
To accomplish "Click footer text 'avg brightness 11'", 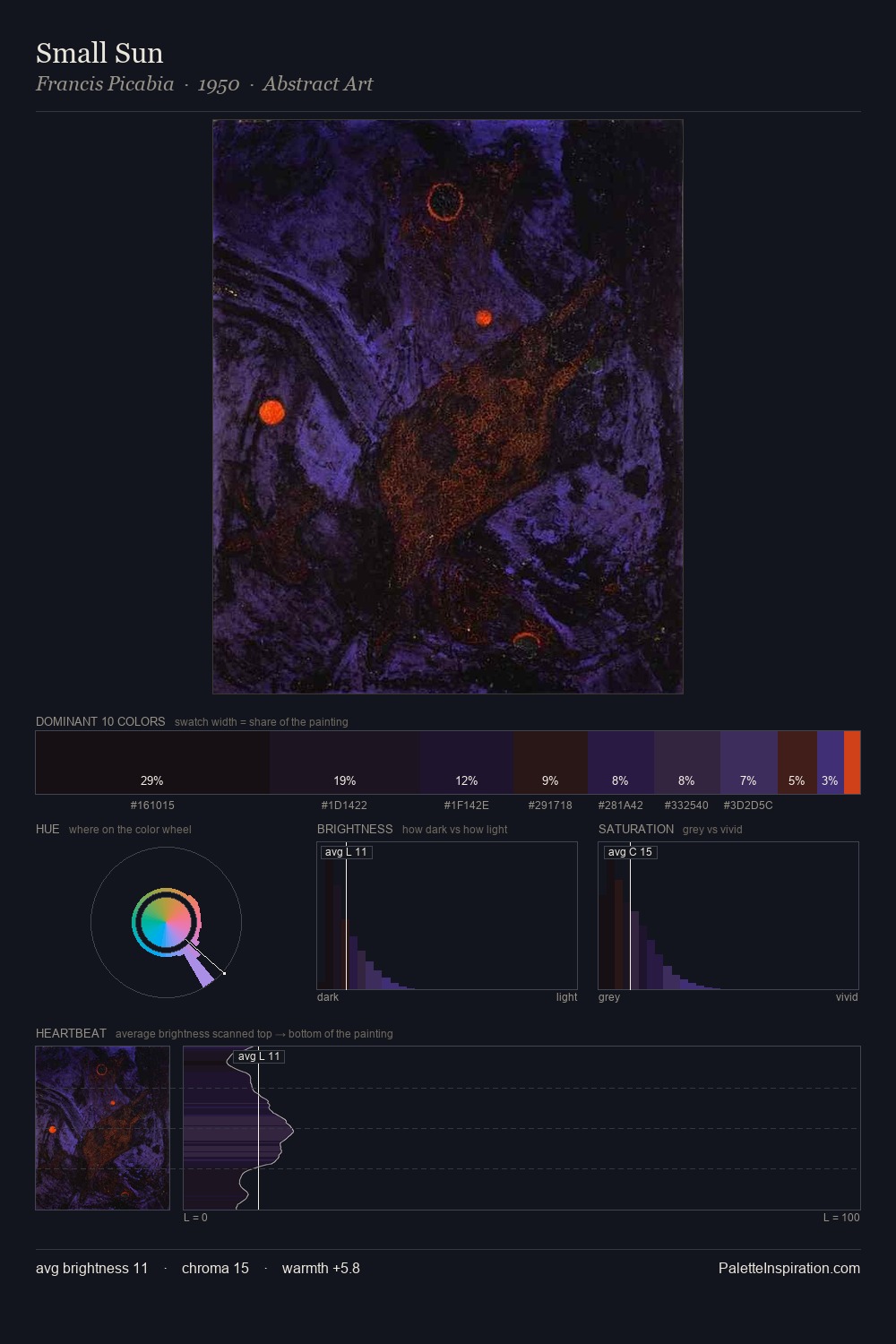I will [91, 1268].
